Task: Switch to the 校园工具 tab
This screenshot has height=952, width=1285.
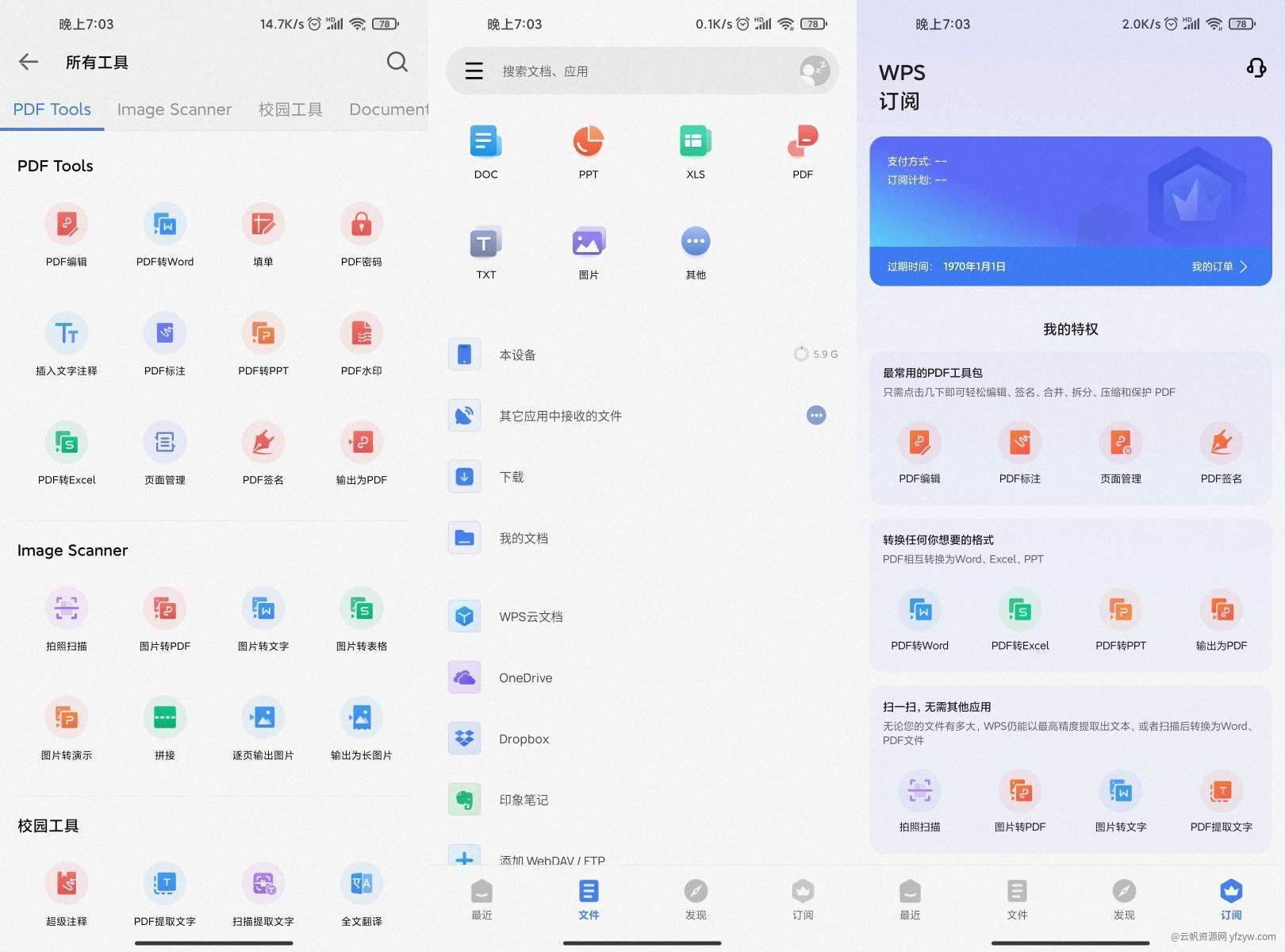Action: tap(290, 109)
